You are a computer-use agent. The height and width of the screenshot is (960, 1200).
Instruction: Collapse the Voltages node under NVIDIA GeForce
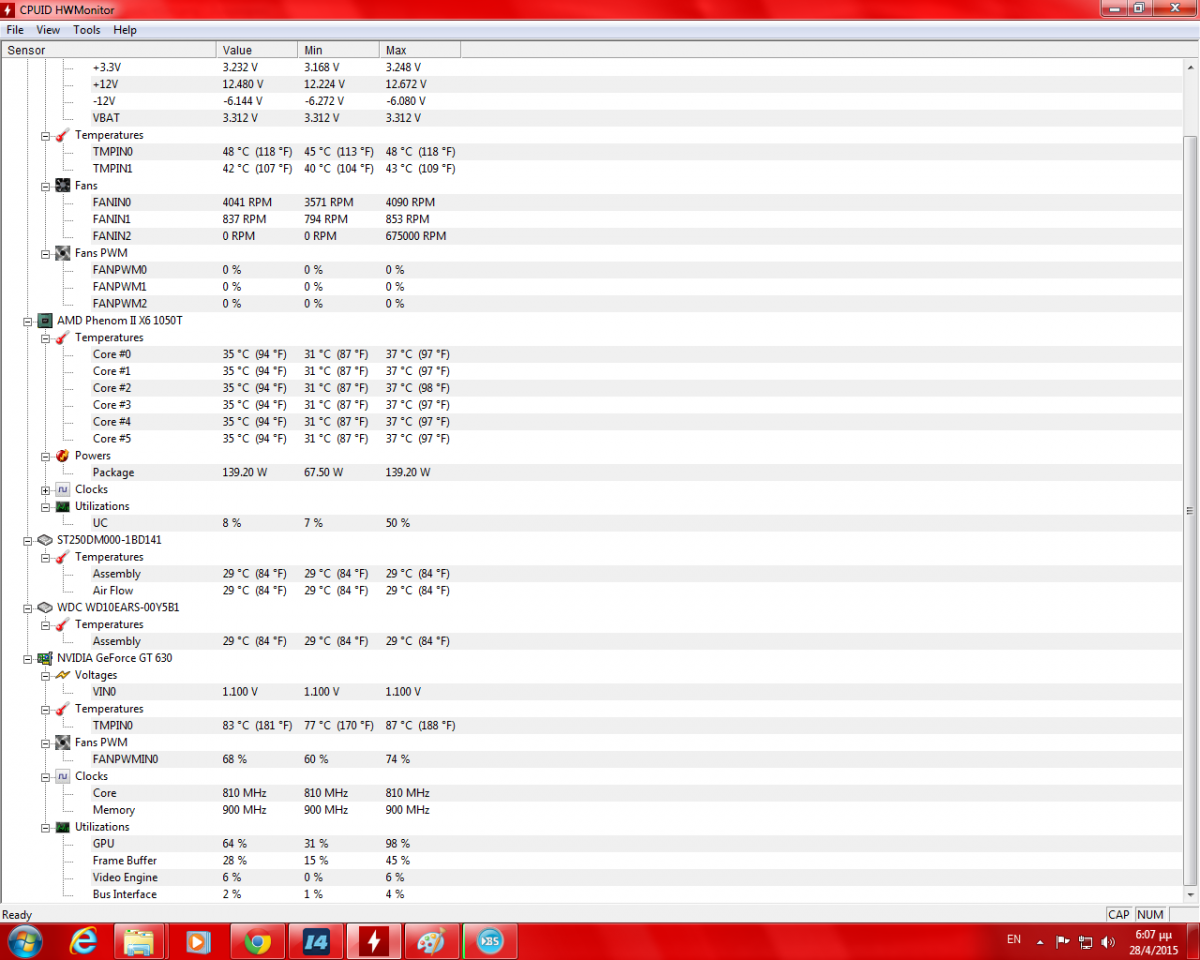[46, 676]
